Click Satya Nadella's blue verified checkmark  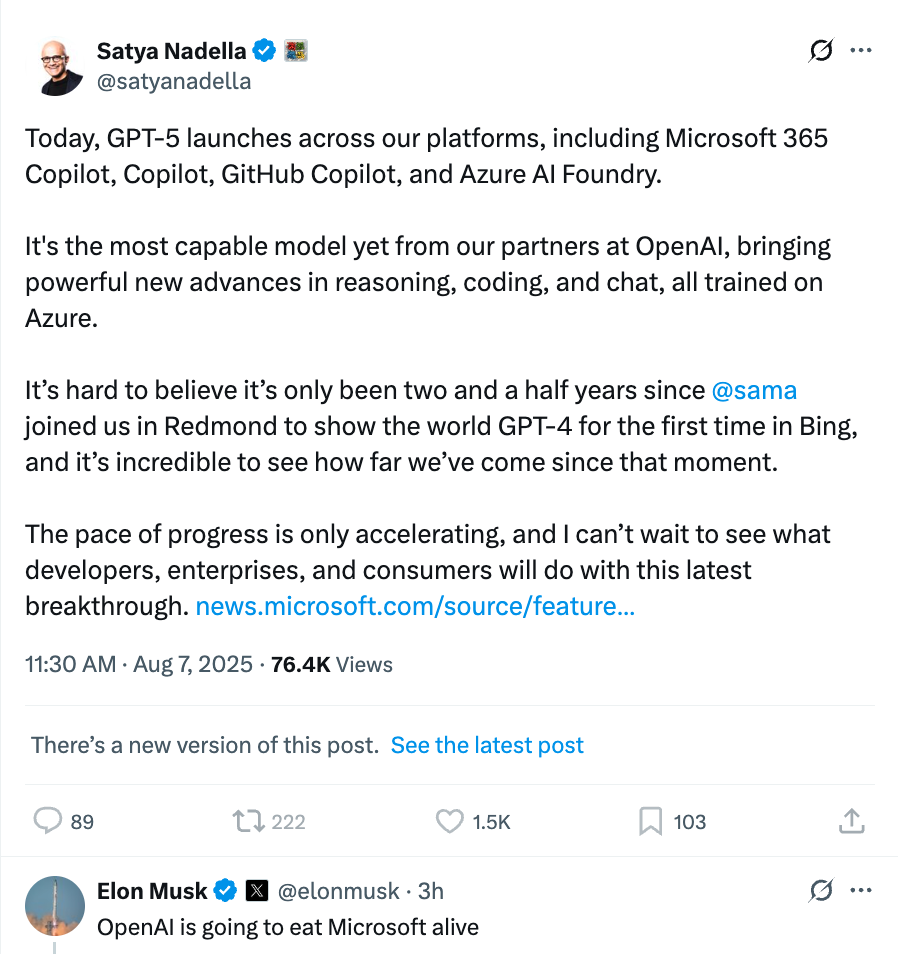tap(265, 50)
